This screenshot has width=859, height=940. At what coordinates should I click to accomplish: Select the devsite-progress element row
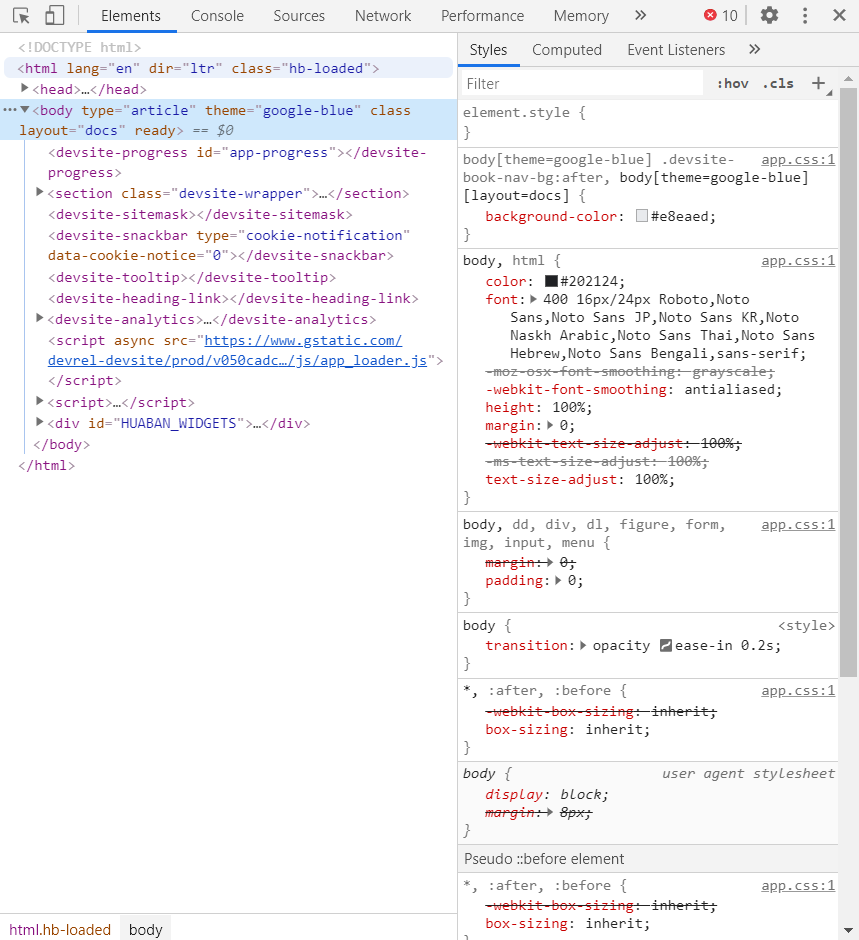237,162
